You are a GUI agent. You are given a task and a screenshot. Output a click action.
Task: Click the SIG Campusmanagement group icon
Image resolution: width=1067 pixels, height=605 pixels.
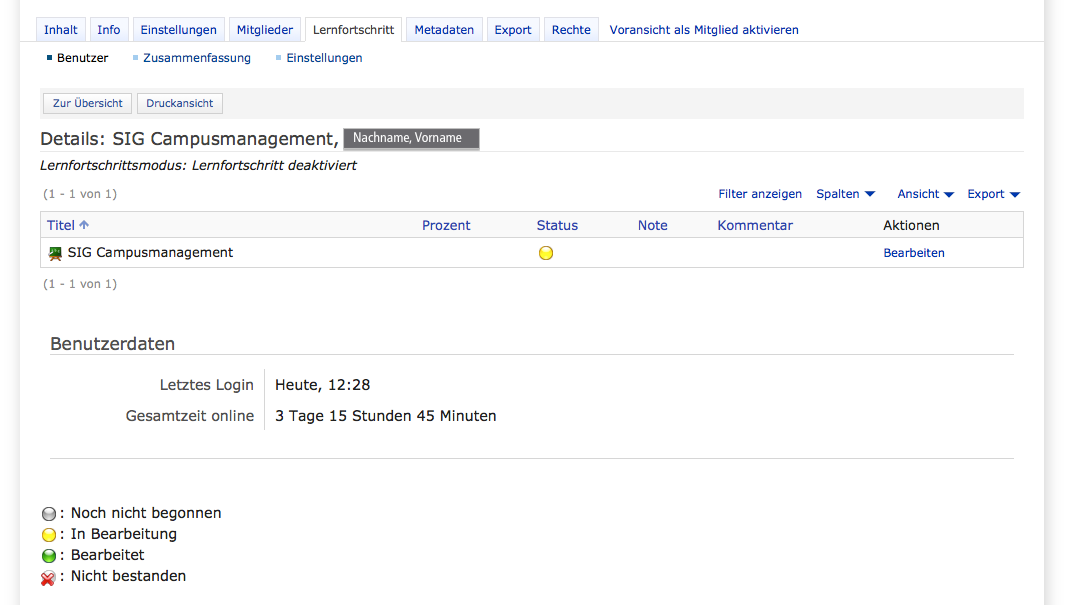55,253
